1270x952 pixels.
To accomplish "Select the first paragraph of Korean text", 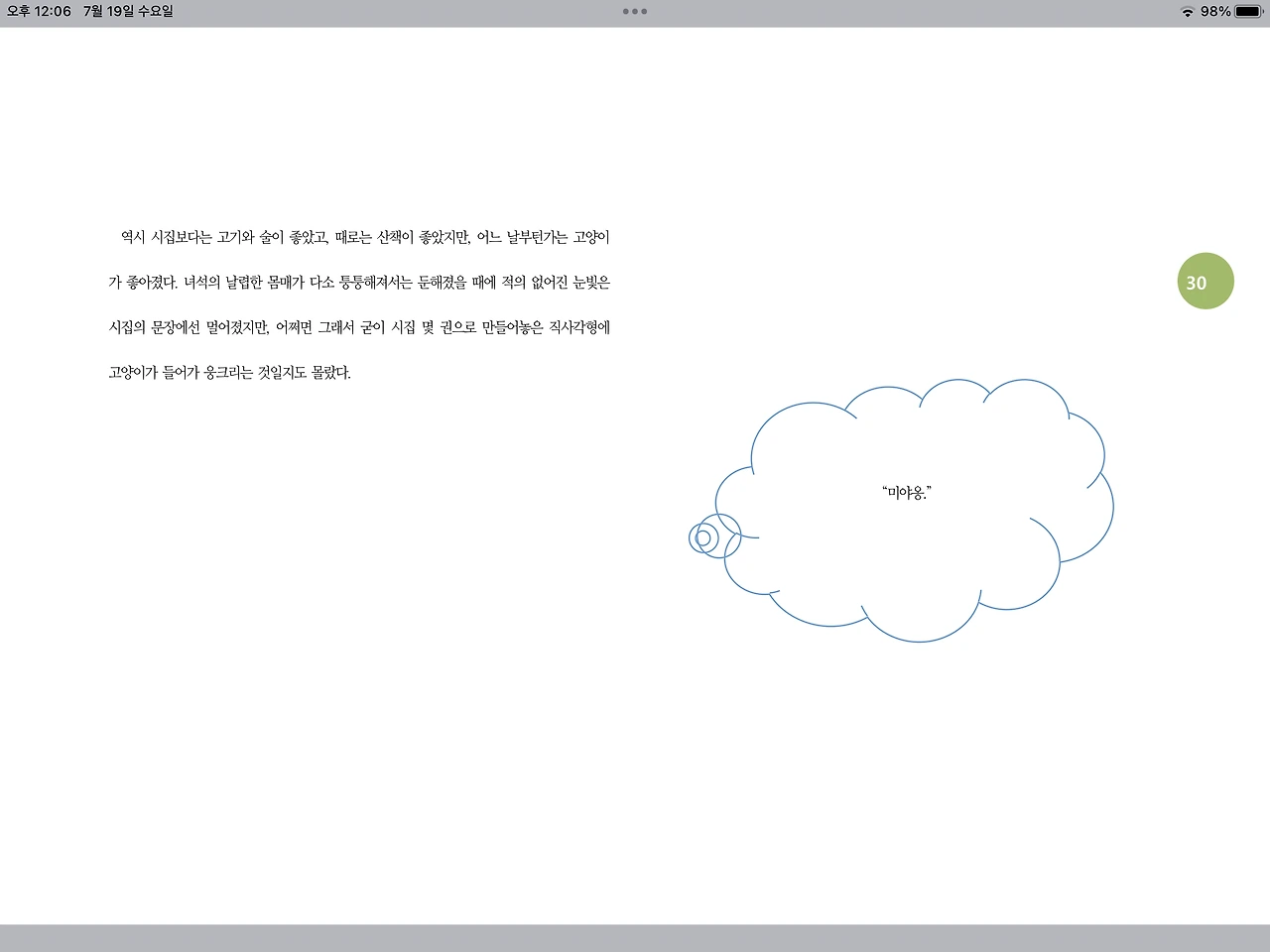I will pos(362,304).
